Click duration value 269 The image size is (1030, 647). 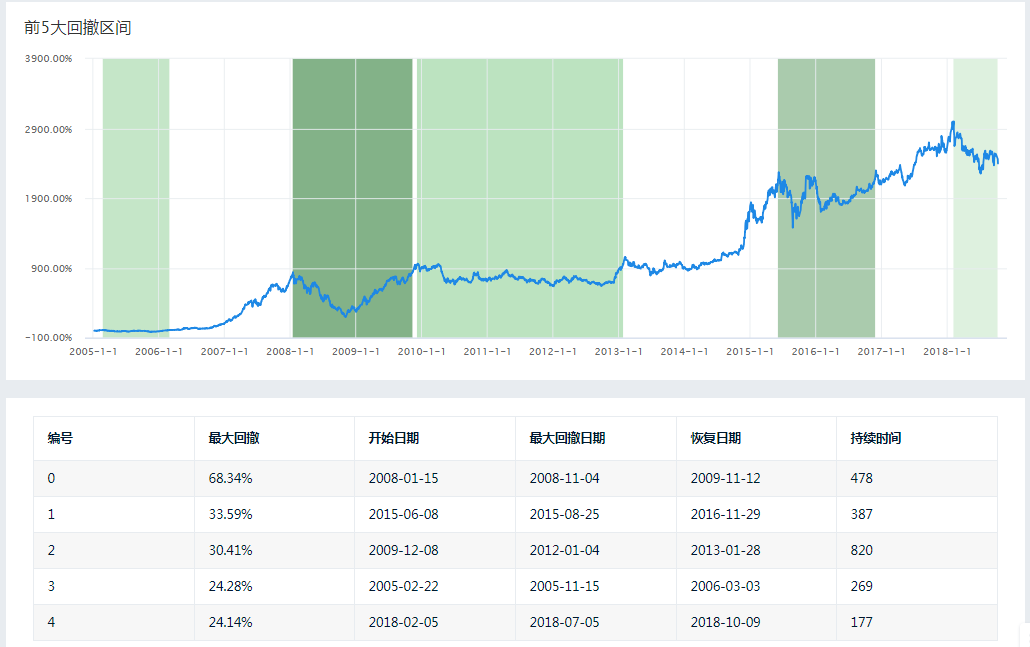tap(861, 586)
